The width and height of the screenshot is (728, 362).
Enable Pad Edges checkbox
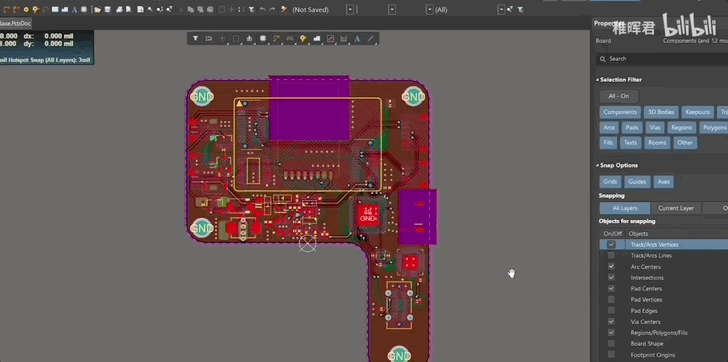pos(611,310)
